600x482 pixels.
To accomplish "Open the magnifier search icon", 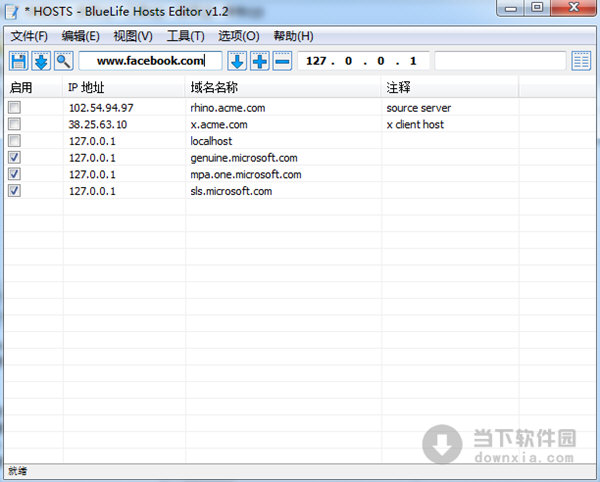I will coord(64,61).
